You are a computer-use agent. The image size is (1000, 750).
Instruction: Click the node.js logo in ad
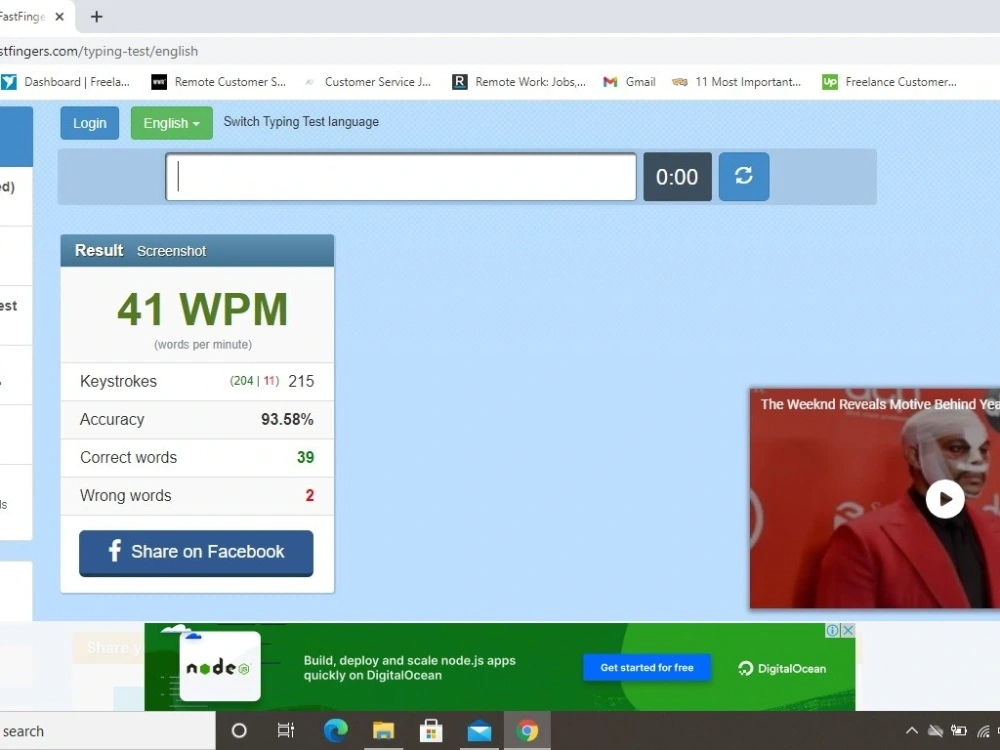(219, 667)
